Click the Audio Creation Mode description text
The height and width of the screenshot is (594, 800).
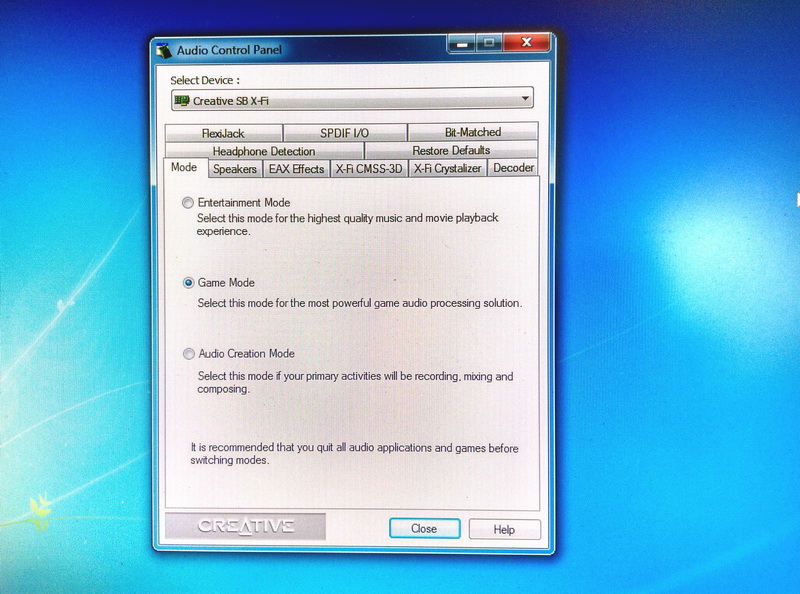[355, 382]
